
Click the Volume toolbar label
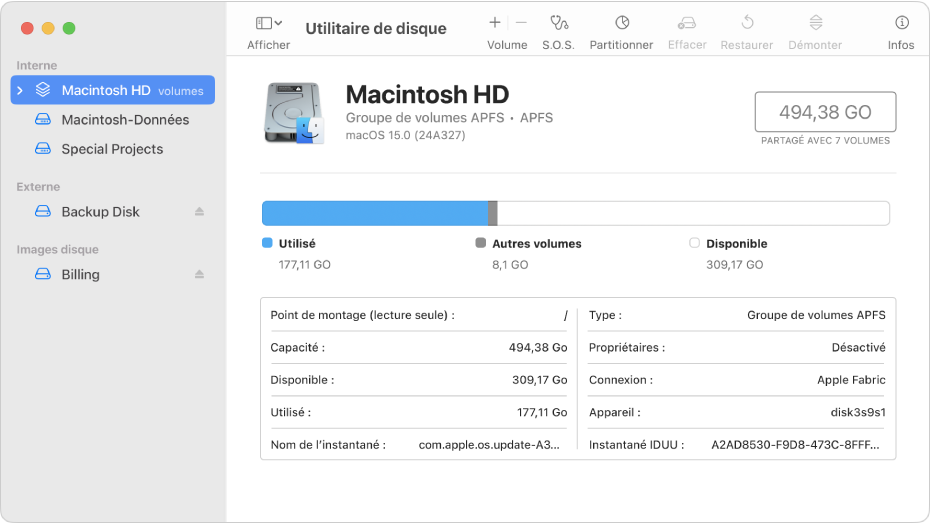pyautogui.click(x=507, y=45)
